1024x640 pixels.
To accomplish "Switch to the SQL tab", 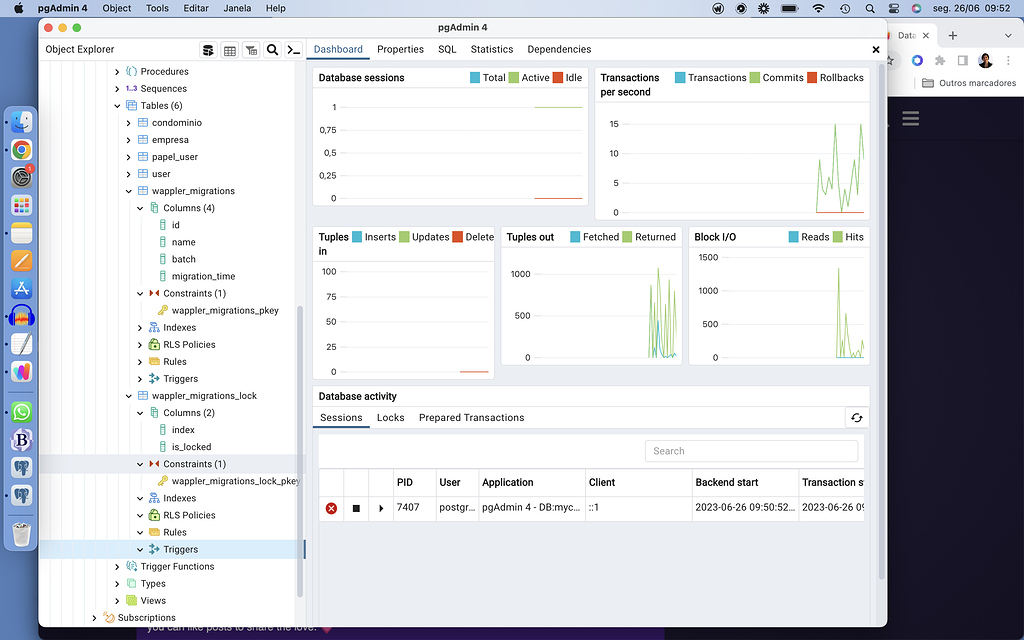I will 447,49.
